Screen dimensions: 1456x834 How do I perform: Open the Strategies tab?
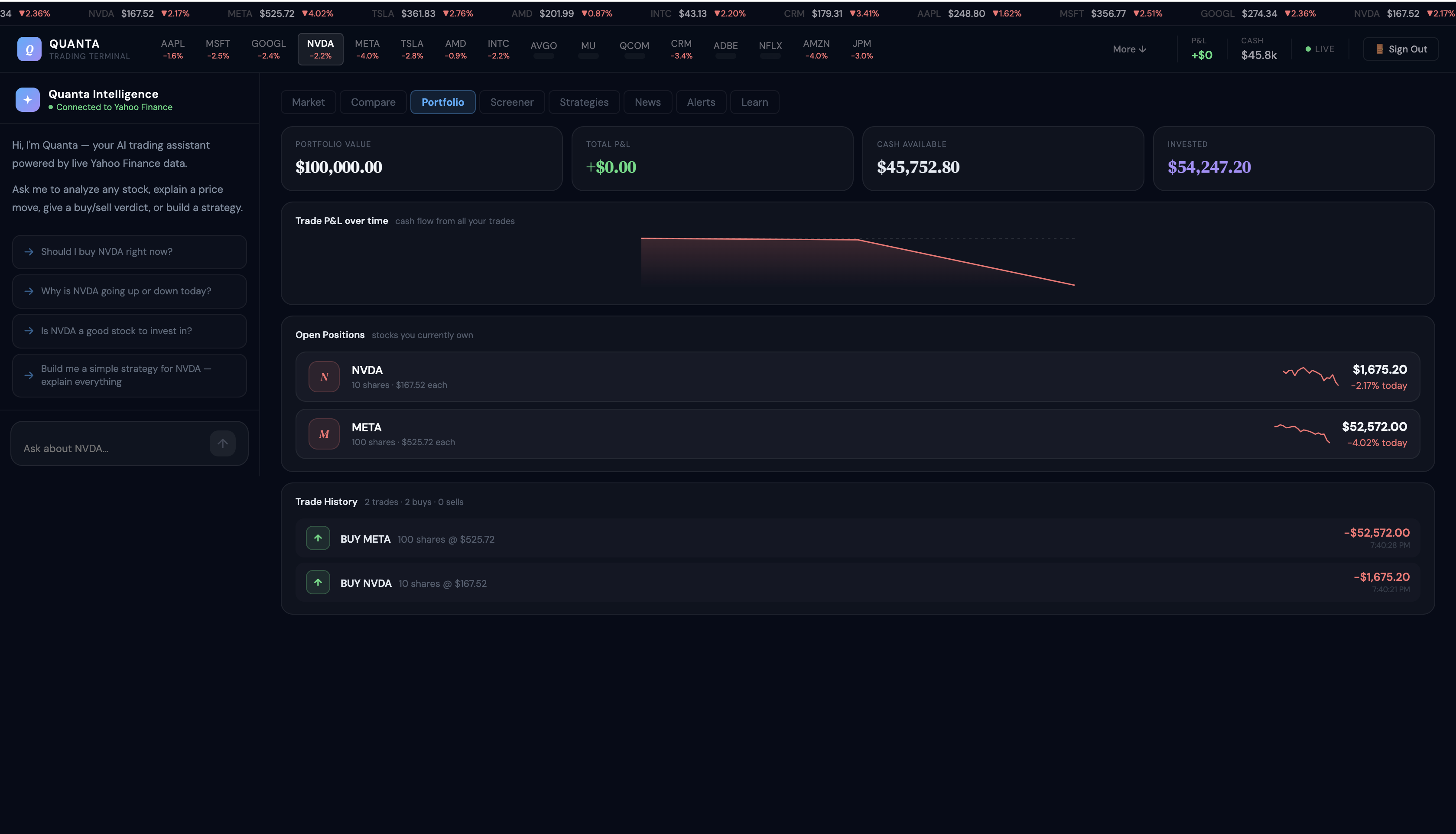[x=583, y=102]
